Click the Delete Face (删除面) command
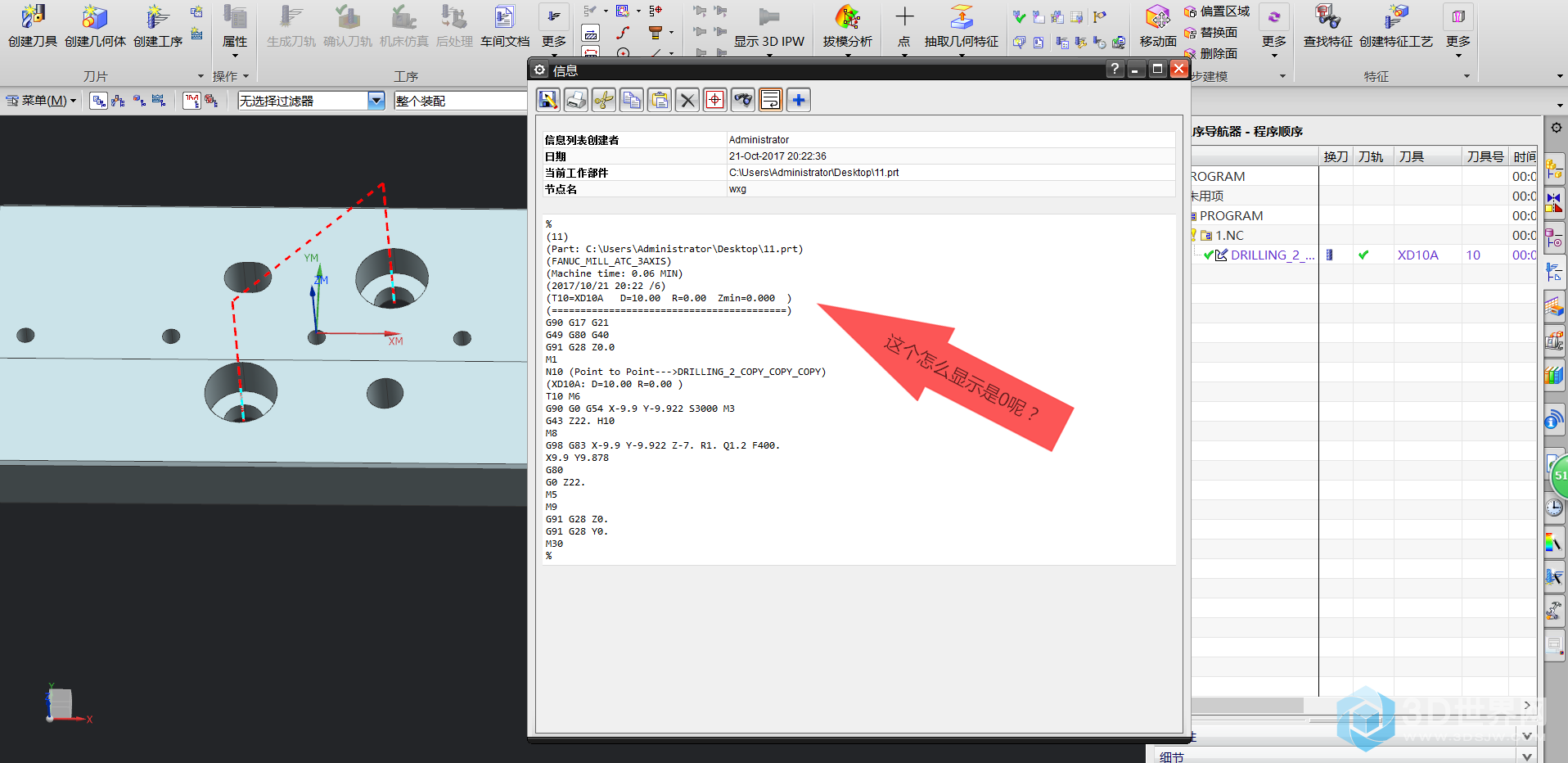The width and height of the screenshot is (1568, 763). pos(1210,54)
